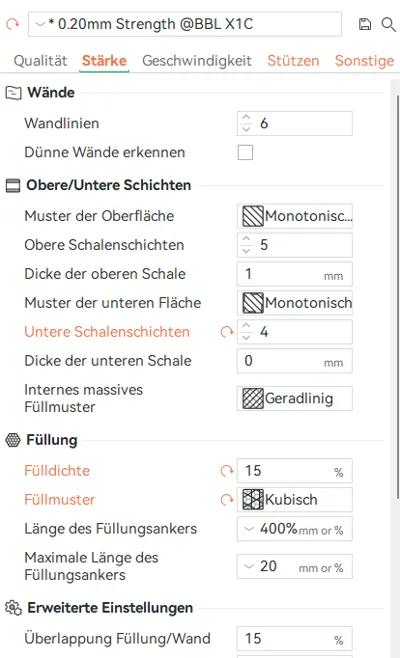Click the save preset floppy disk icon
400x658 pixels.
click(x=365, y=24)
